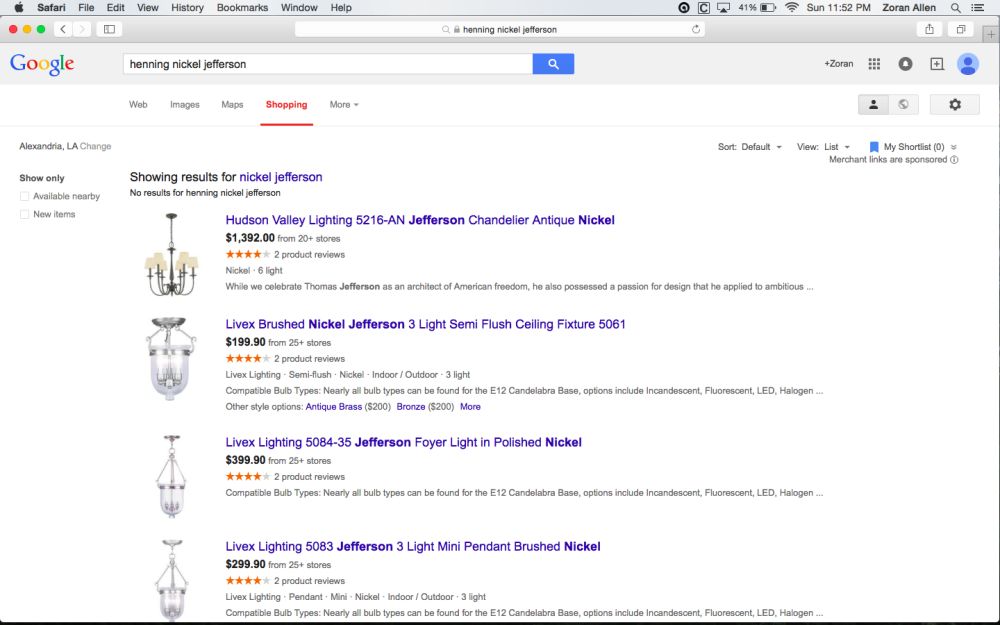
Task: Click the blue Google search magnifier button
Action: 553,64
